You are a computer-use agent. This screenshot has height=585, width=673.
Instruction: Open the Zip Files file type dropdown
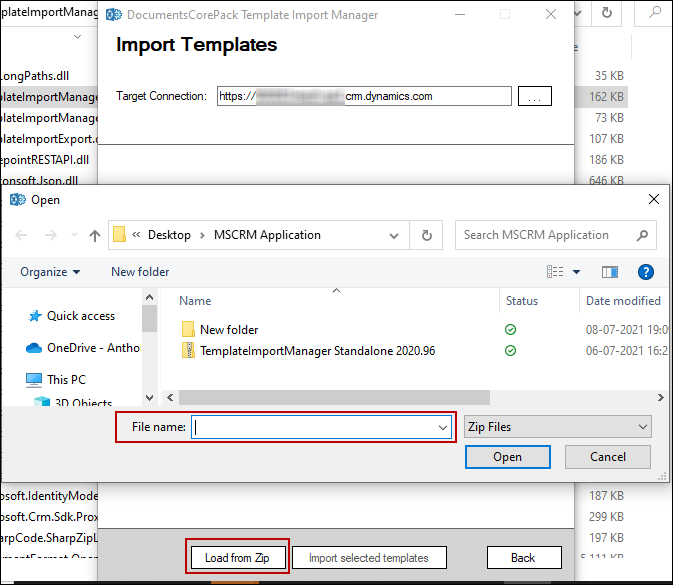558,427
